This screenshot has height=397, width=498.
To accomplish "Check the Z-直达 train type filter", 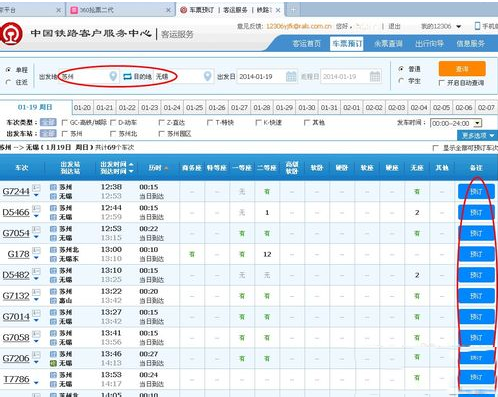I will 161,123.
